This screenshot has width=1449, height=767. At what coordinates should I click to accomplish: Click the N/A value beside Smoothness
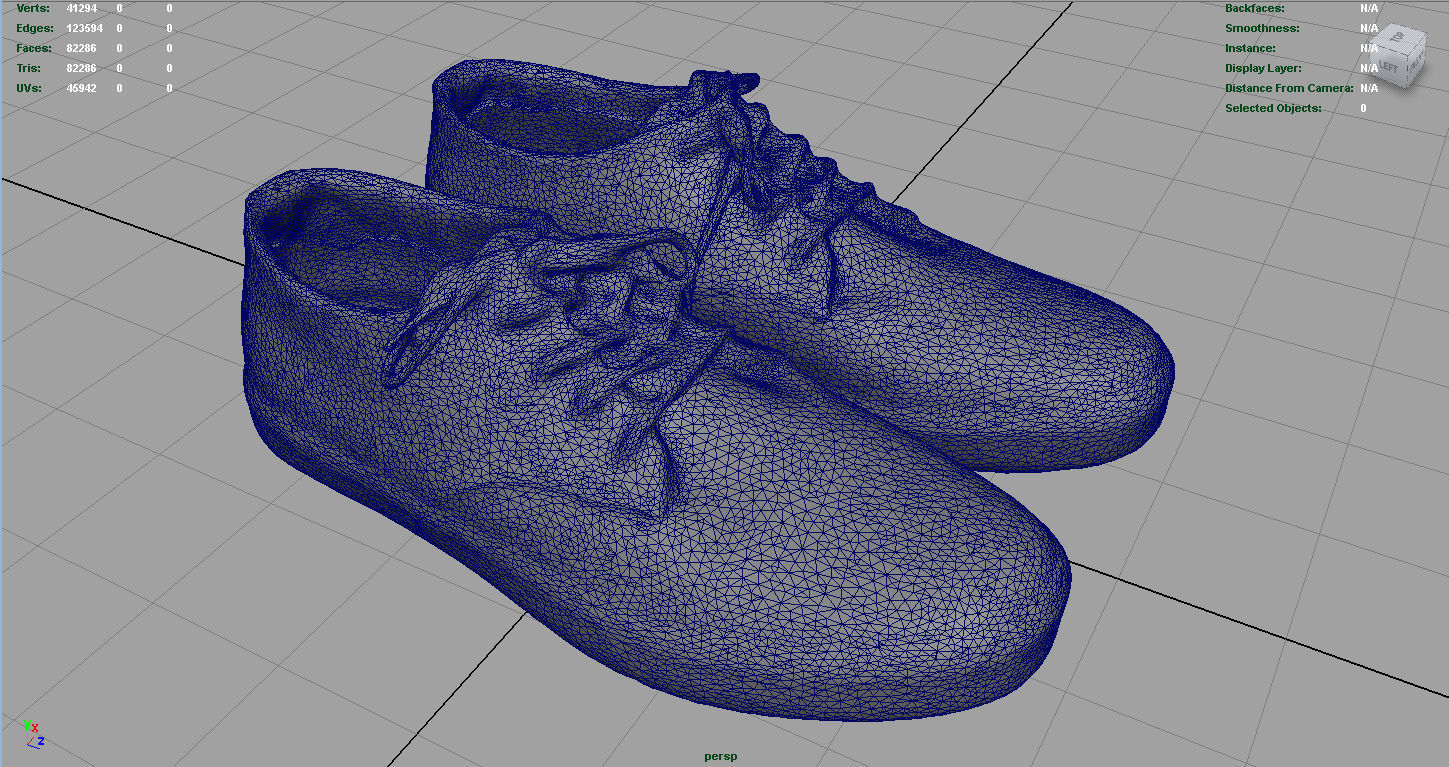click(1369, 28)
